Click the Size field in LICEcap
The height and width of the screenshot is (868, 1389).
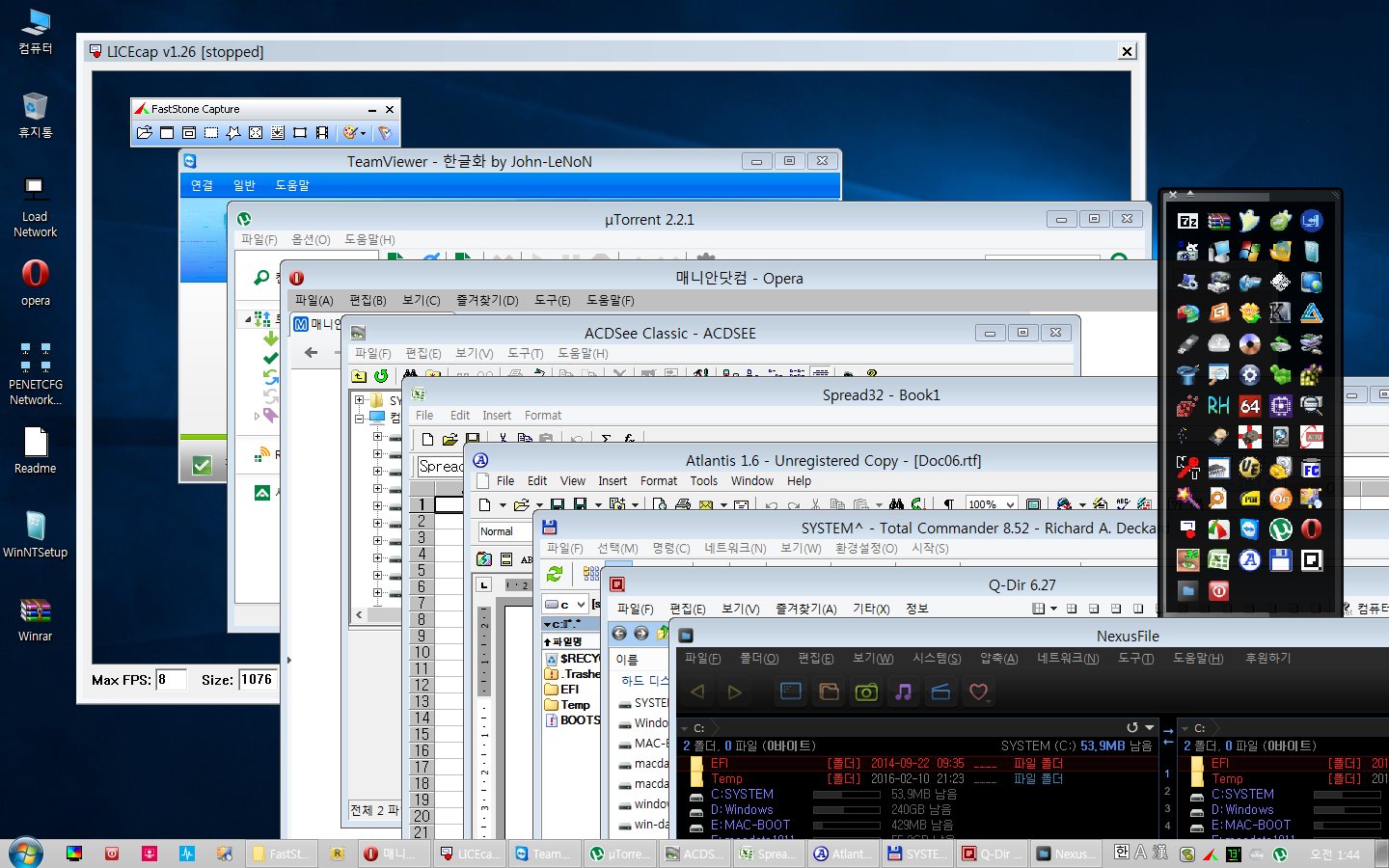[x=258, y=679]
